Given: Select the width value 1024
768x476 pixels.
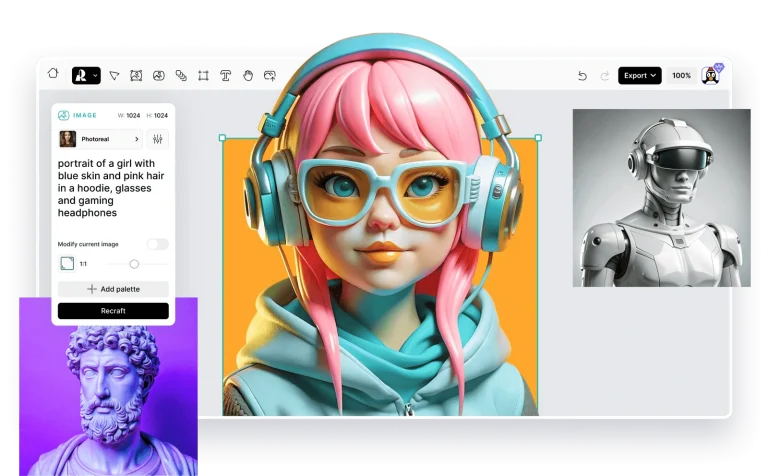Looking at the screenshot, I should 133,116.
